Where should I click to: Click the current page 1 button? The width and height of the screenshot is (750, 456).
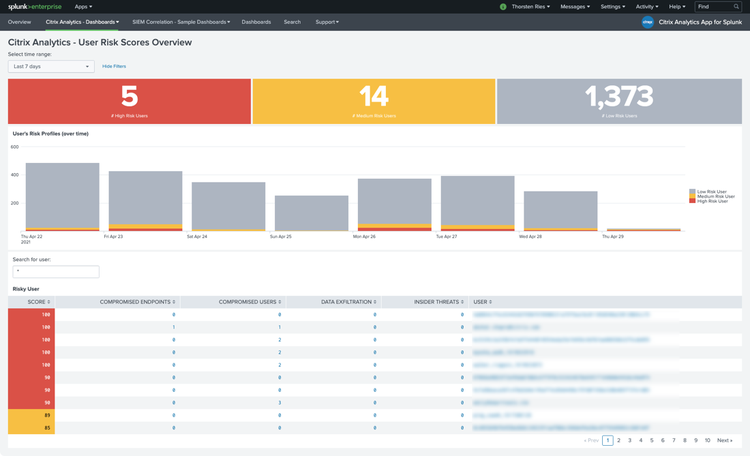click(x=607, y=440)
